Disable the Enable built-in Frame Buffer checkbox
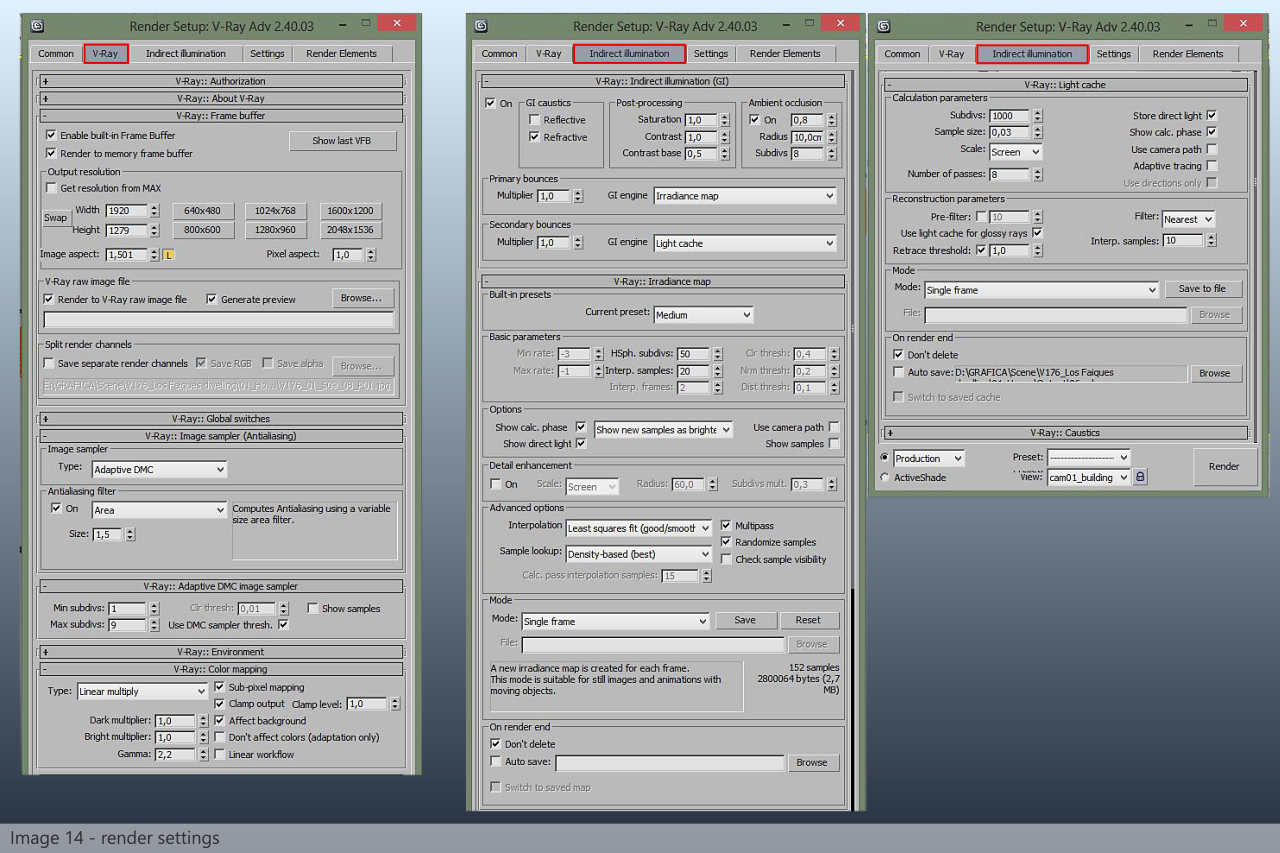 point(51,135)
